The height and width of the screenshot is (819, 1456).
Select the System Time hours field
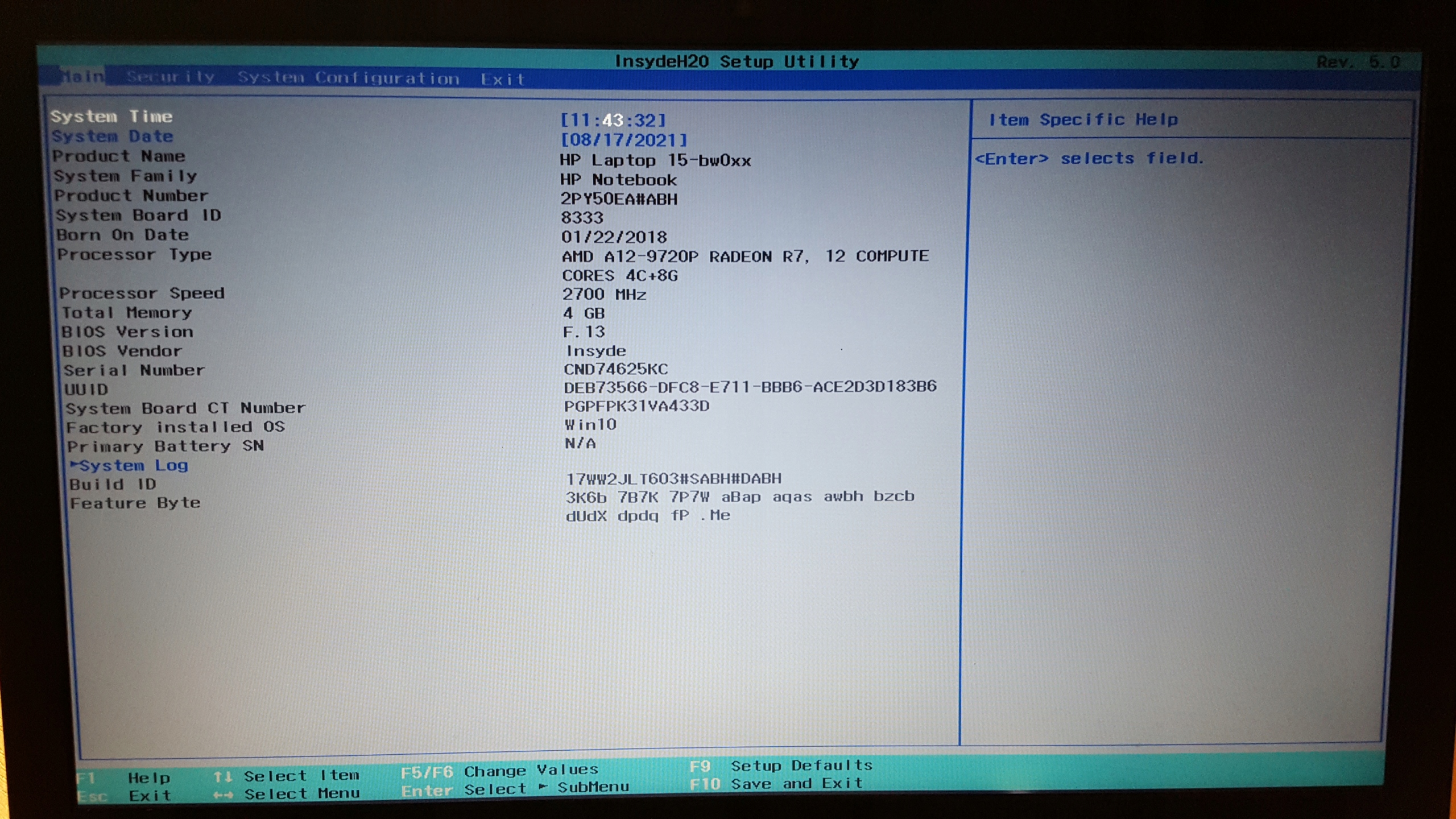click(x=580, y=120)
